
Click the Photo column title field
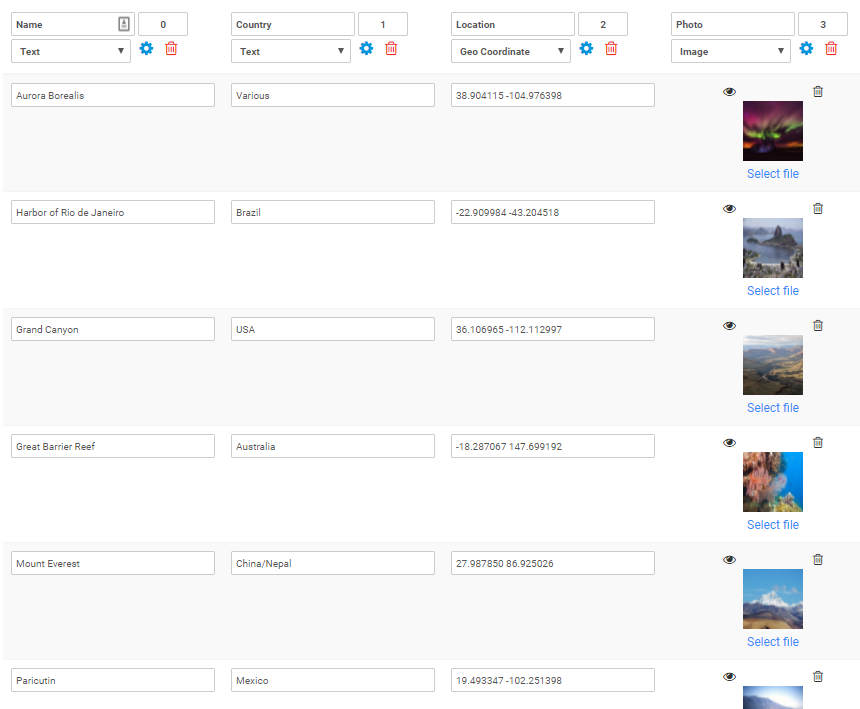coord(732,24)
